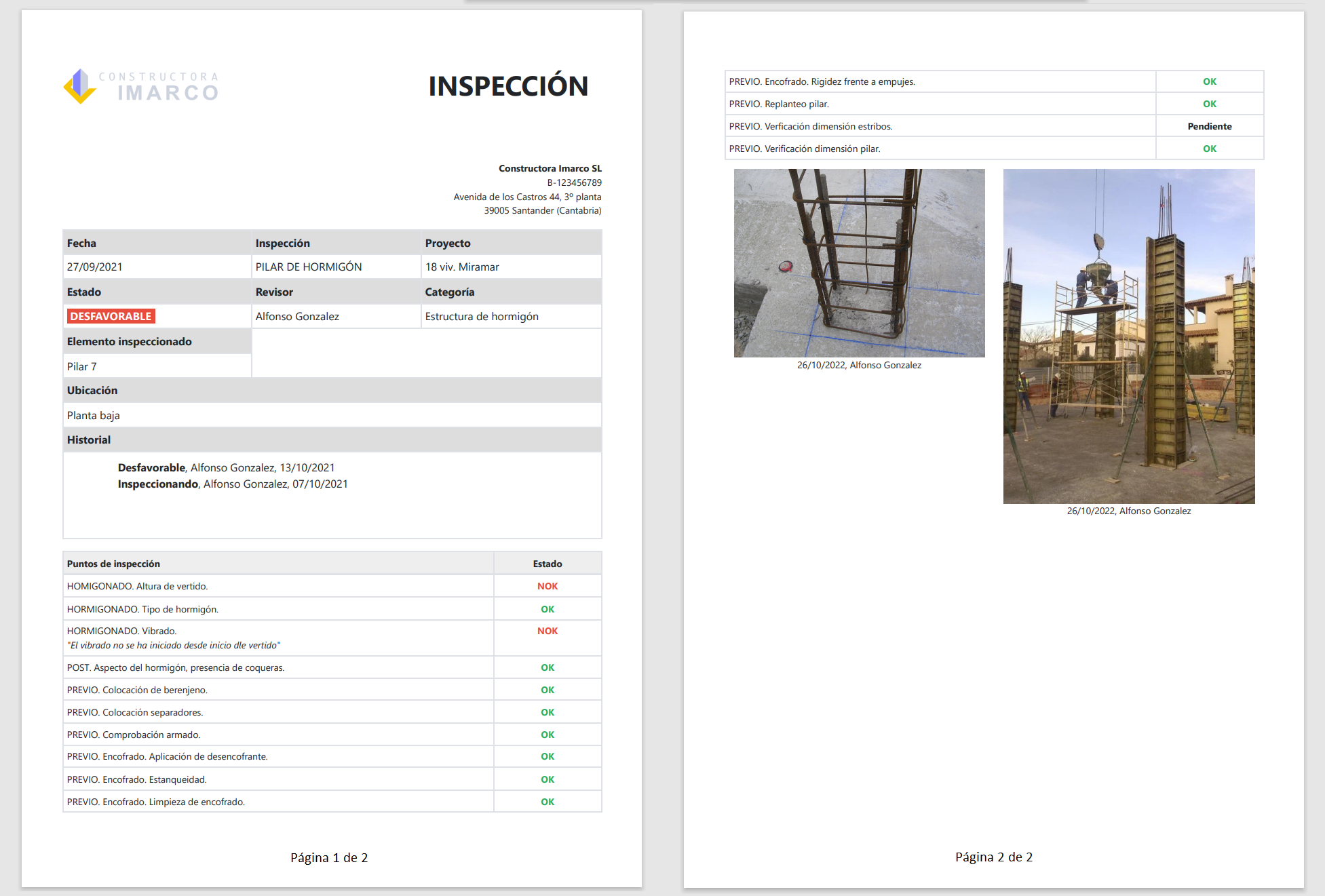The height and width of the screenshot is (896, 1325).
Task: Click the Inspeccionando 07/10/2021 history entry
Action: pyautogui.click(x=233, y=484)
